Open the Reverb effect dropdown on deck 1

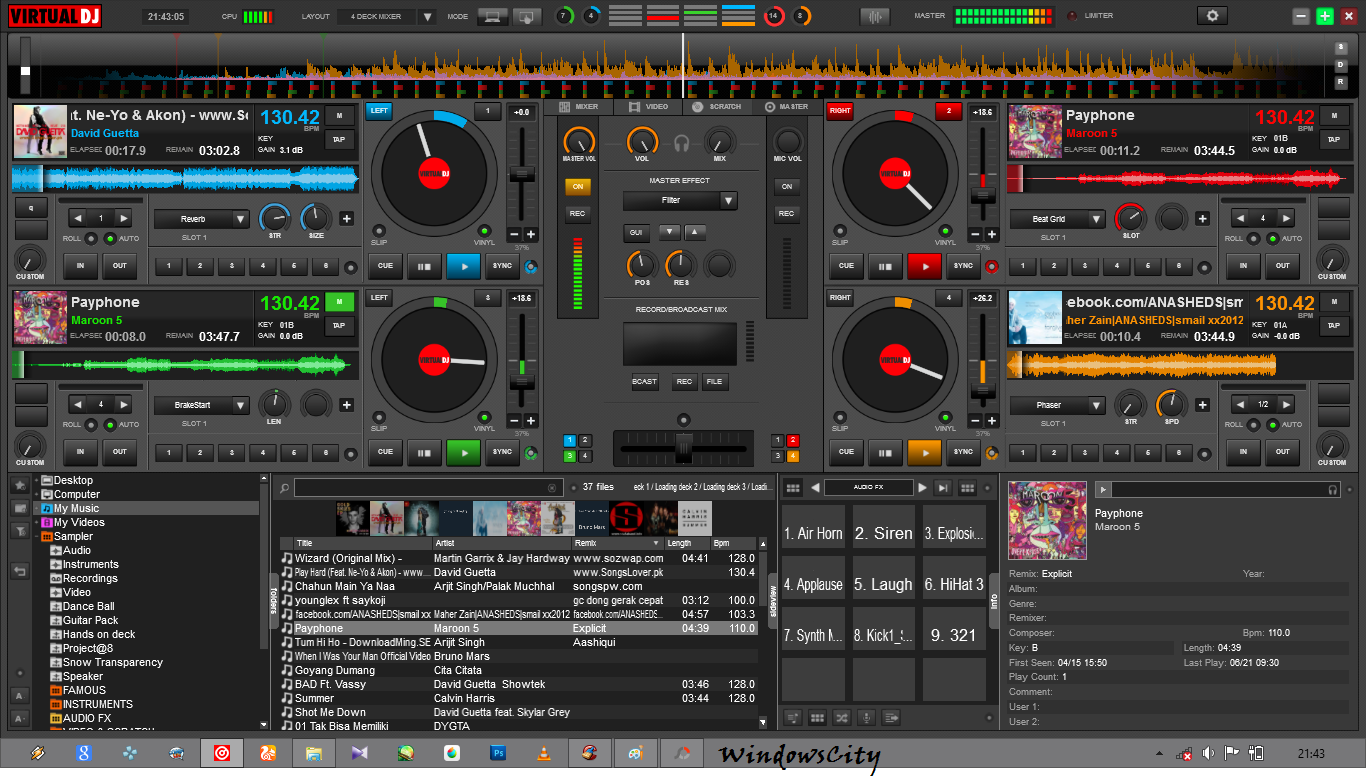240,219
